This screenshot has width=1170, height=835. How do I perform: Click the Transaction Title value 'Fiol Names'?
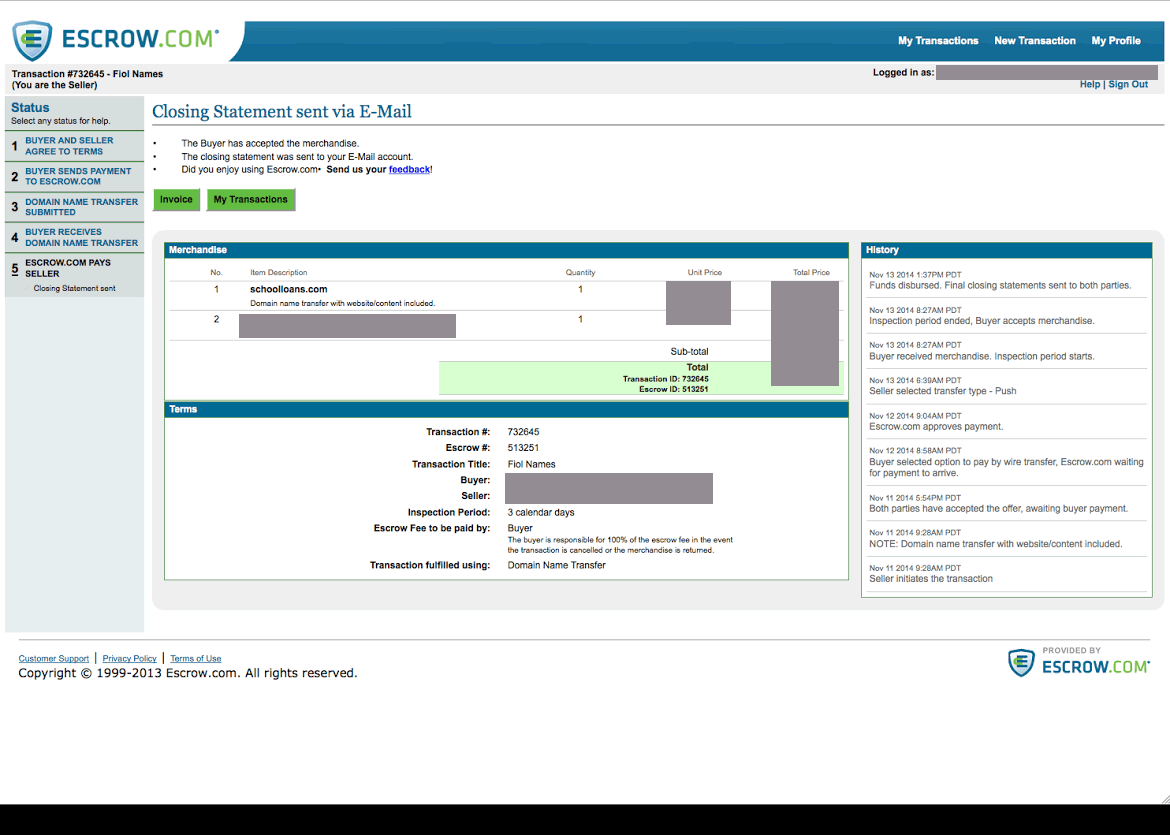pyautogui.click(x=531, y=464)
